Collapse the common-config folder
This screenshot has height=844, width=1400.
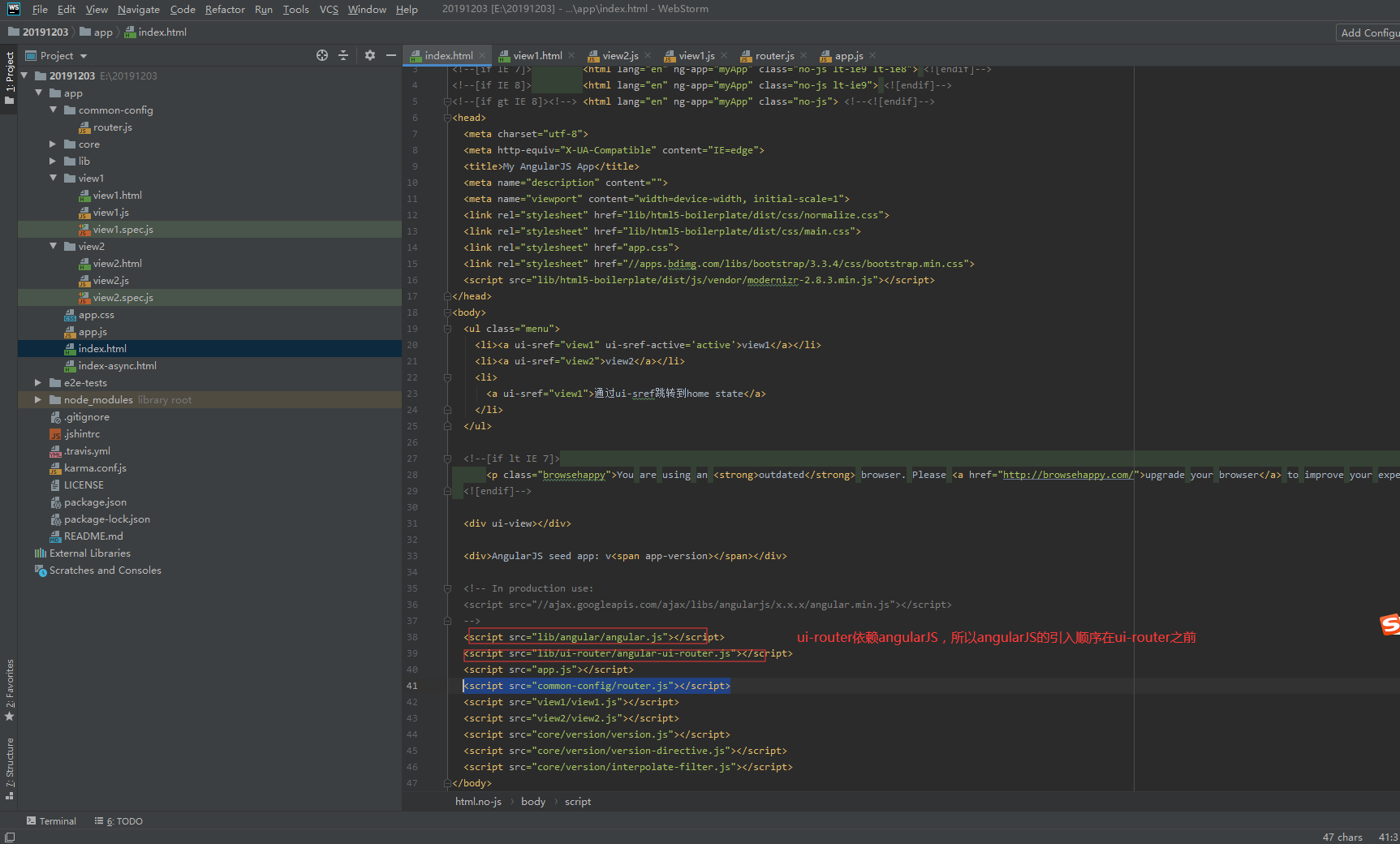tap(54, 110)
